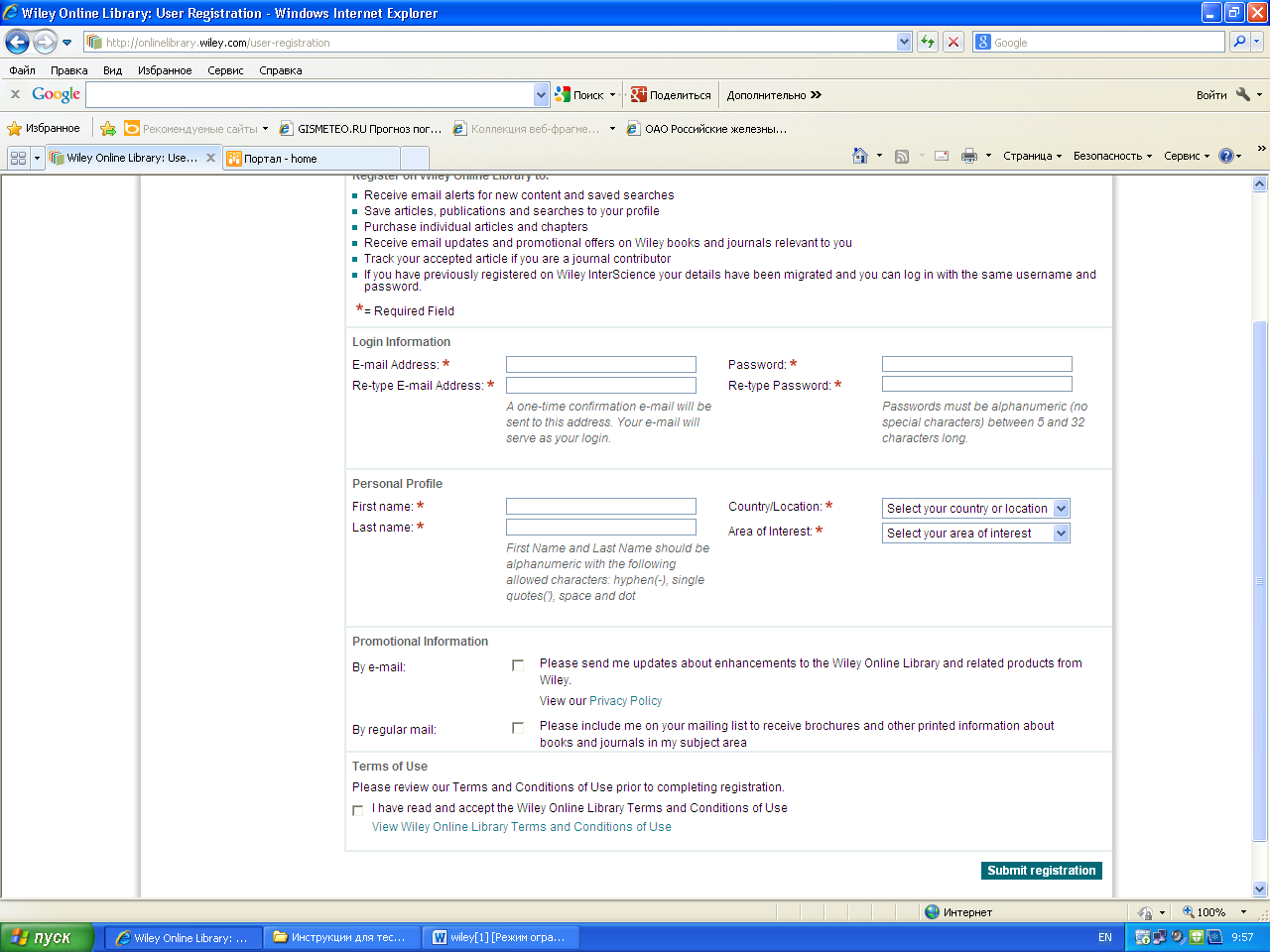The width and height of the screenshot is (1270, 952).
Task: Close the Wiley Online Library tab
Action: click(x=210, y=158)
